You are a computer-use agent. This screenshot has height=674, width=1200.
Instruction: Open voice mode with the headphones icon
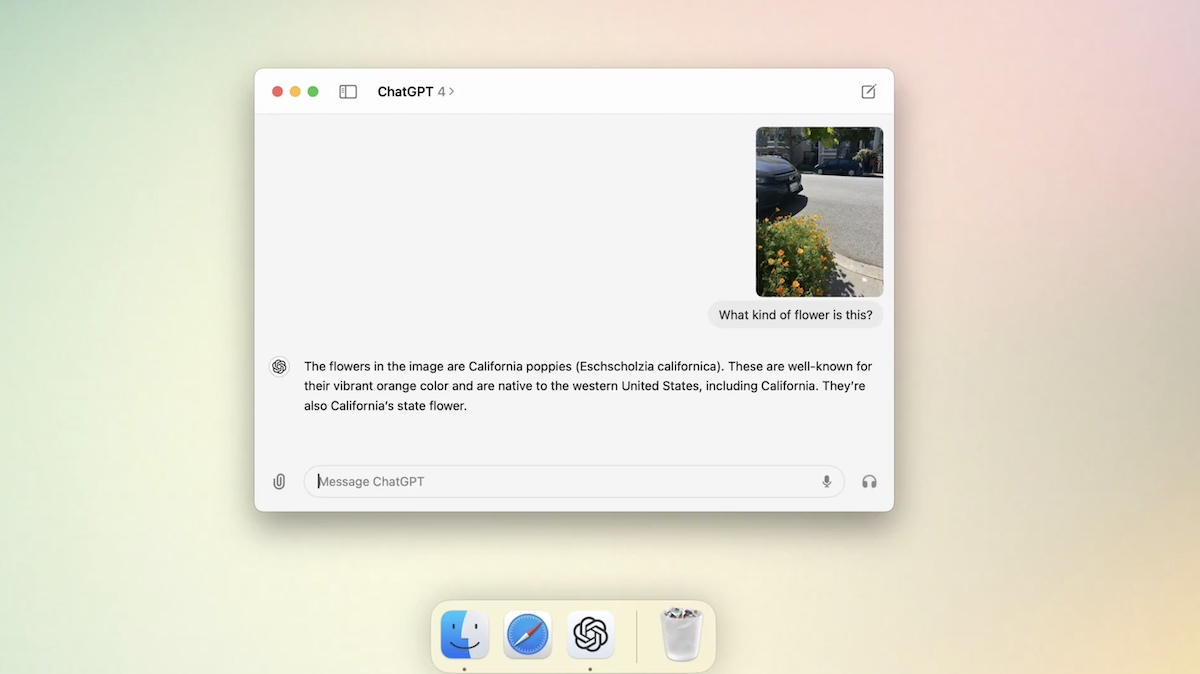click(x=869, y=482)
